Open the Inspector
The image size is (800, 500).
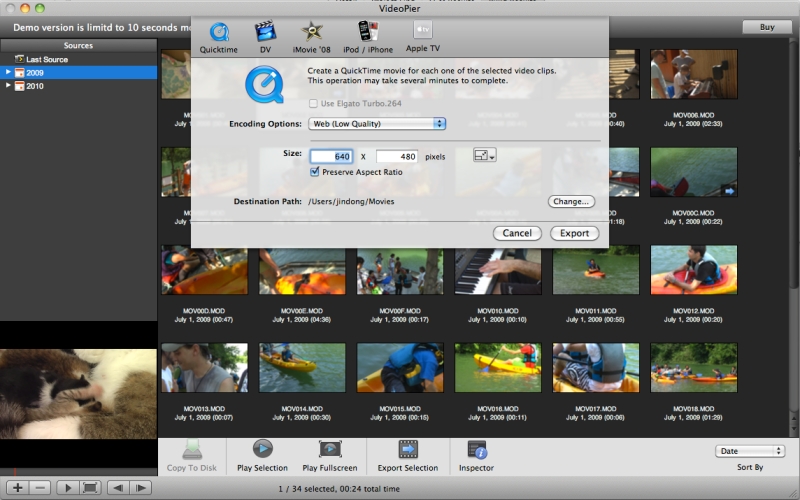(477, 456)
